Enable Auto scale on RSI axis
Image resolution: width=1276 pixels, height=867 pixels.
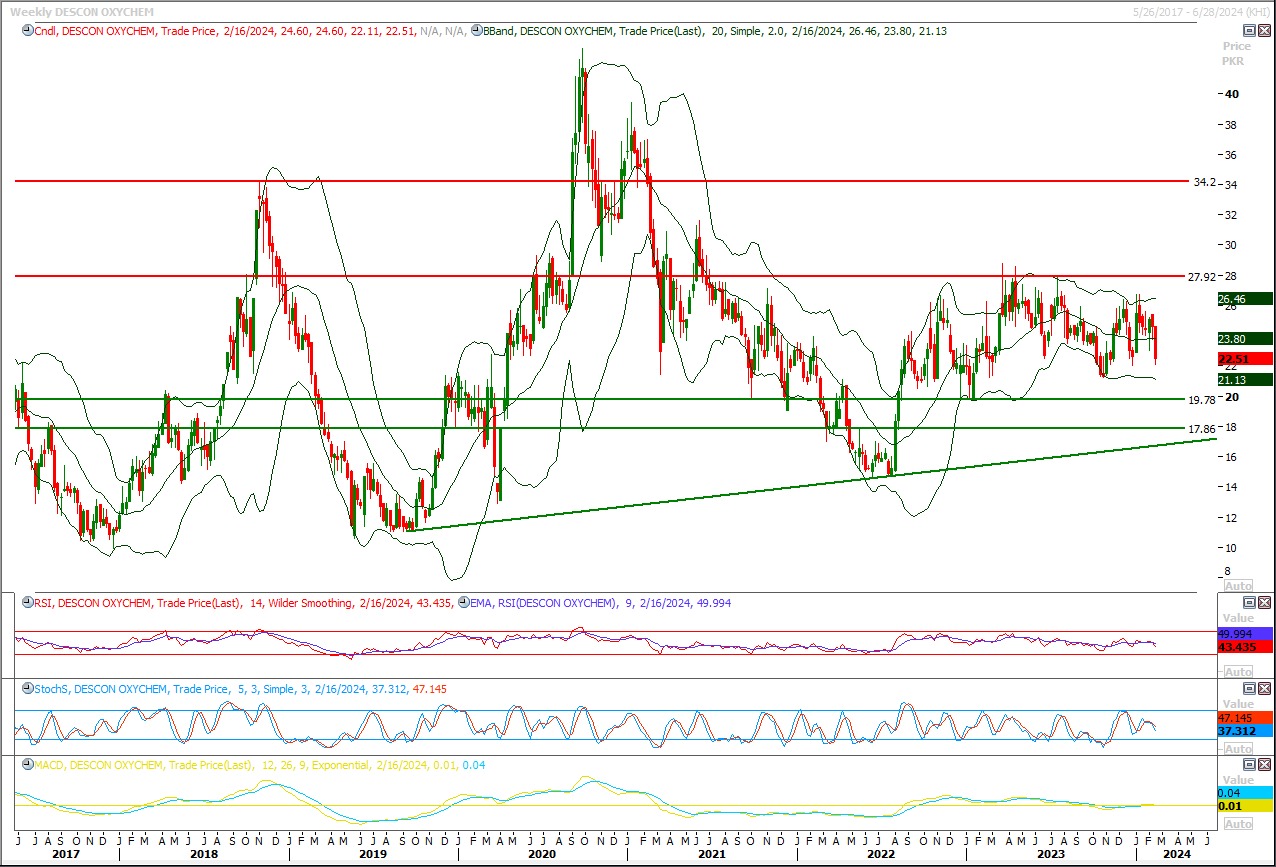1238,672
